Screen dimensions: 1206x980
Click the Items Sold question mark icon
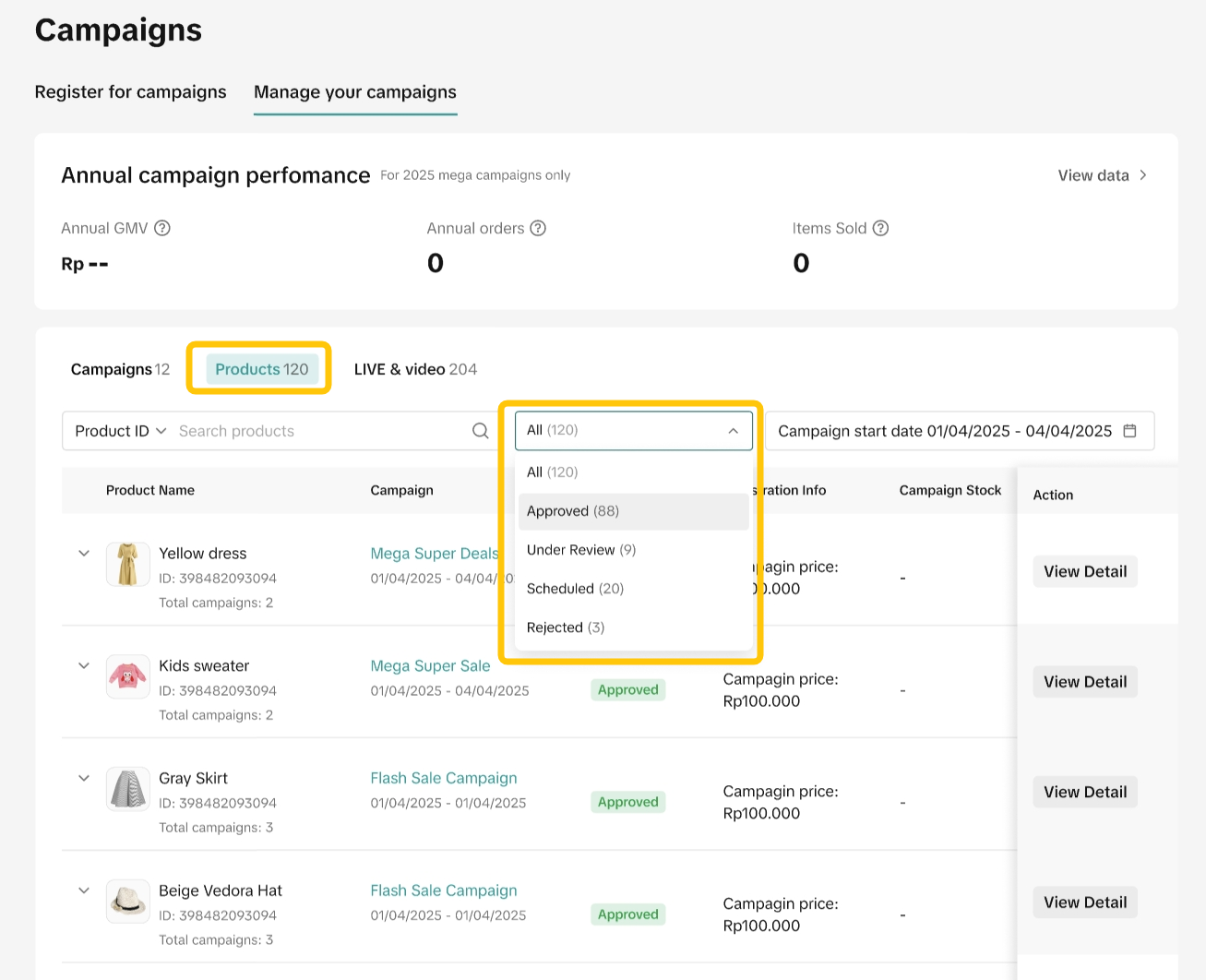click(x=880, y=228)
